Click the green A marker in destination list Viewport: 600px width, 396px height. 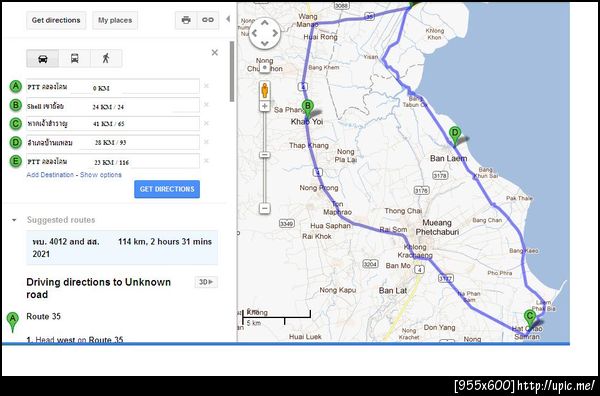point(15,86)
